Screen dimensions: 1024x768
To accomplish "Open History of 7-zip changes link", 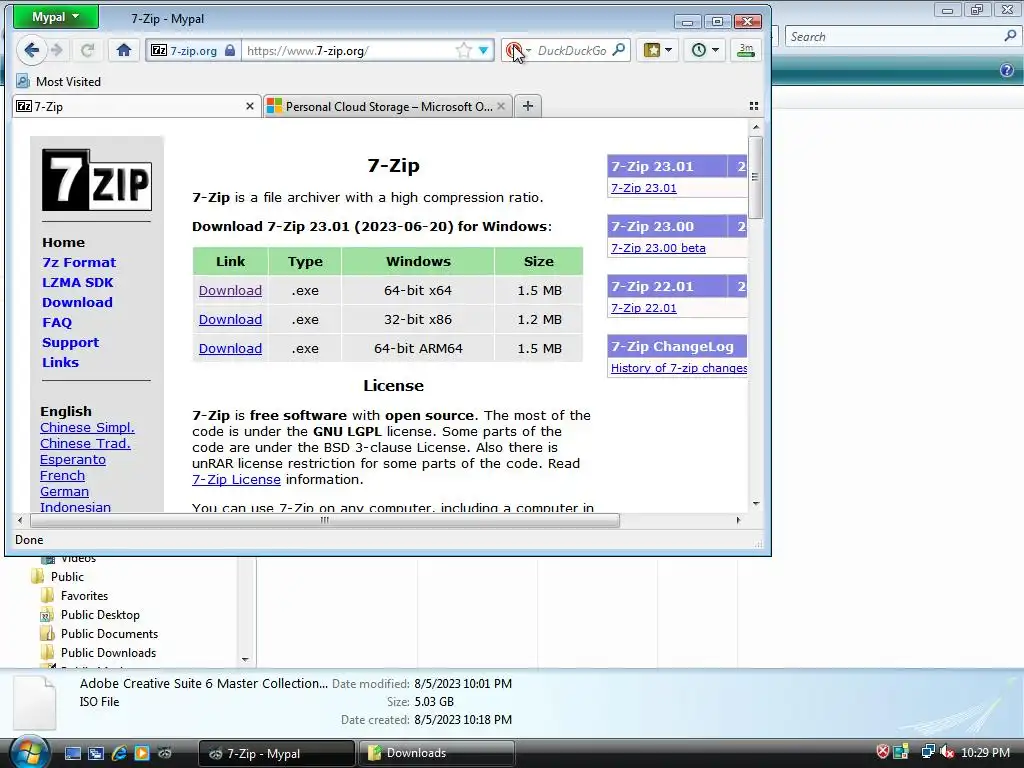I will (679, 368).
